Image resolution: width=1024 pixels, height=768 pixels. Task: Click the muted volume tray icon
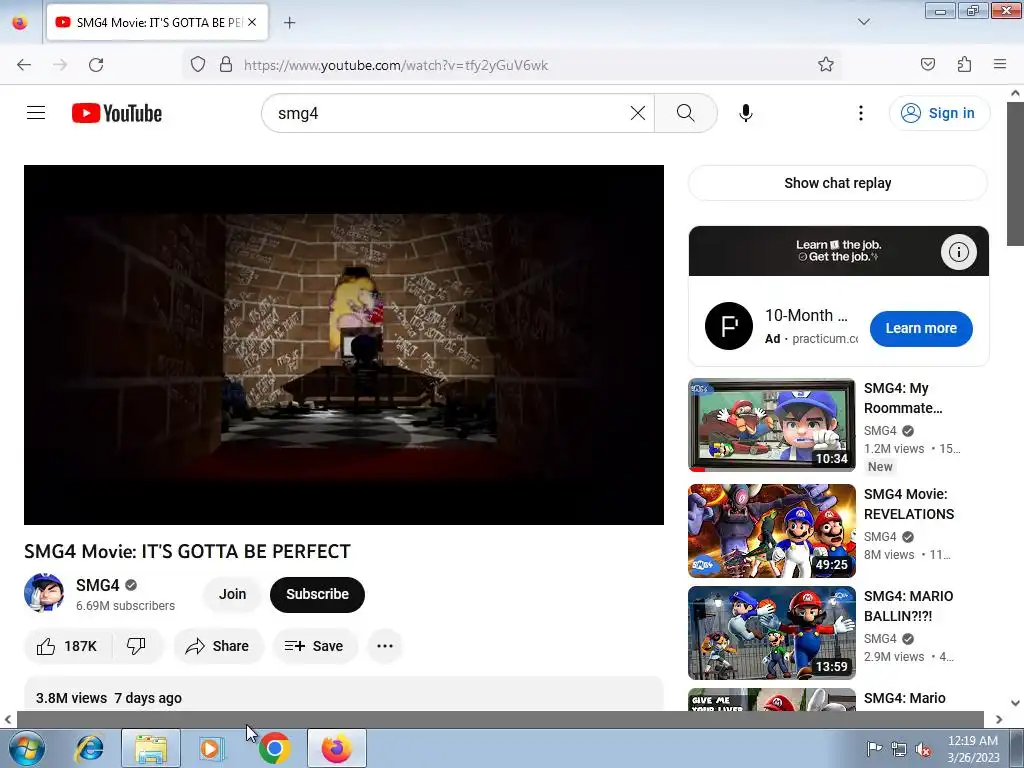click(x=923, y=749)
